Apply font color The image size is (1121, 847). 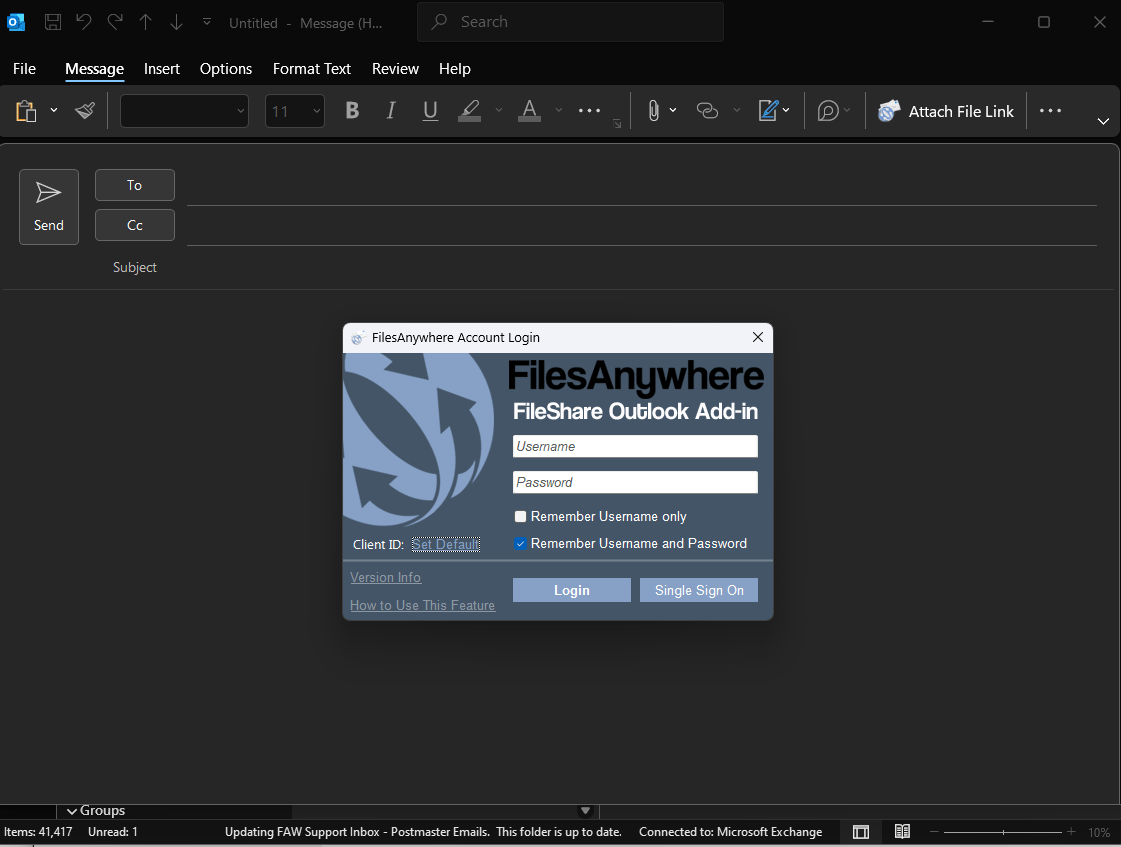pyautogui.click(x=529, y=111)
